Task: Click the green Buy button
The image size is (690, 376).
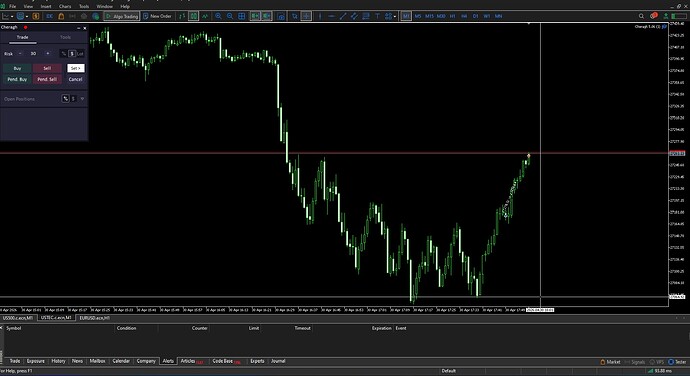Action: click(x=17, y=68)
